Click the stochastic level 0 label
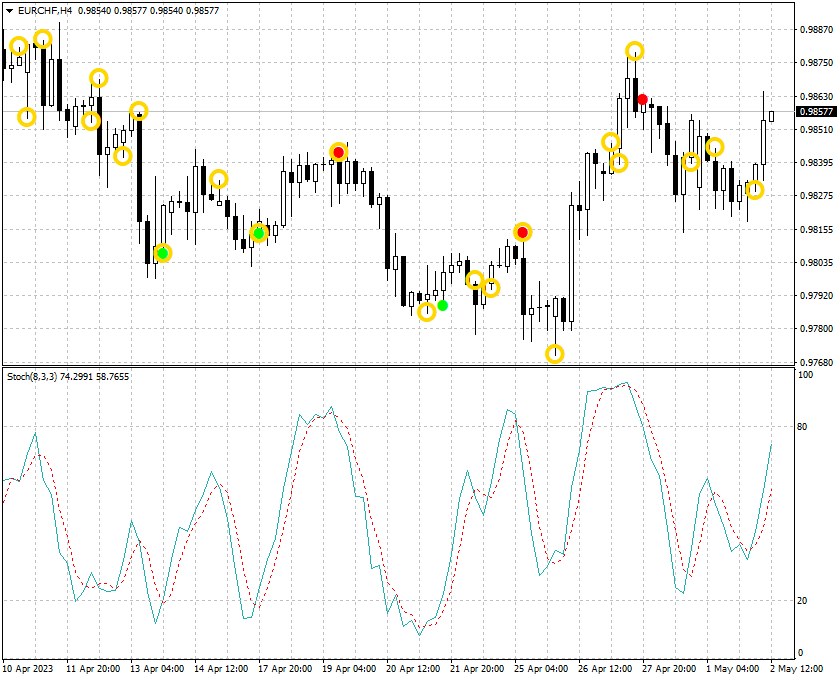 pos(800,653)
